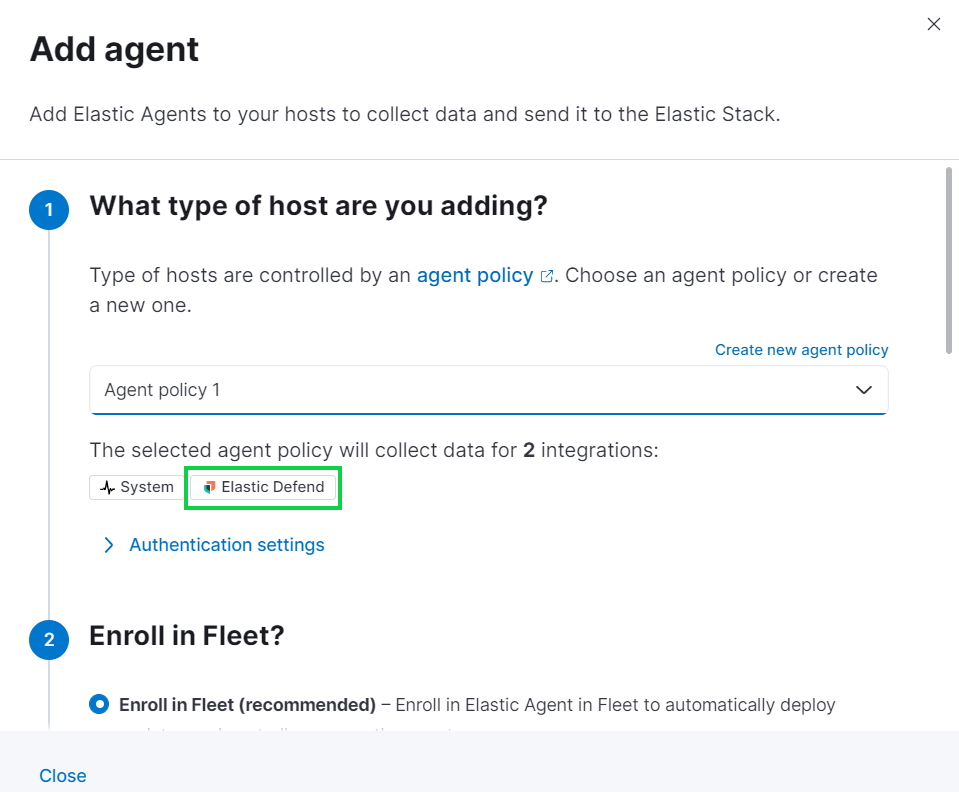Click the dropdown arrow icon on the policy selector
Viewport: 959px width, 792px height.
[863, 390]
